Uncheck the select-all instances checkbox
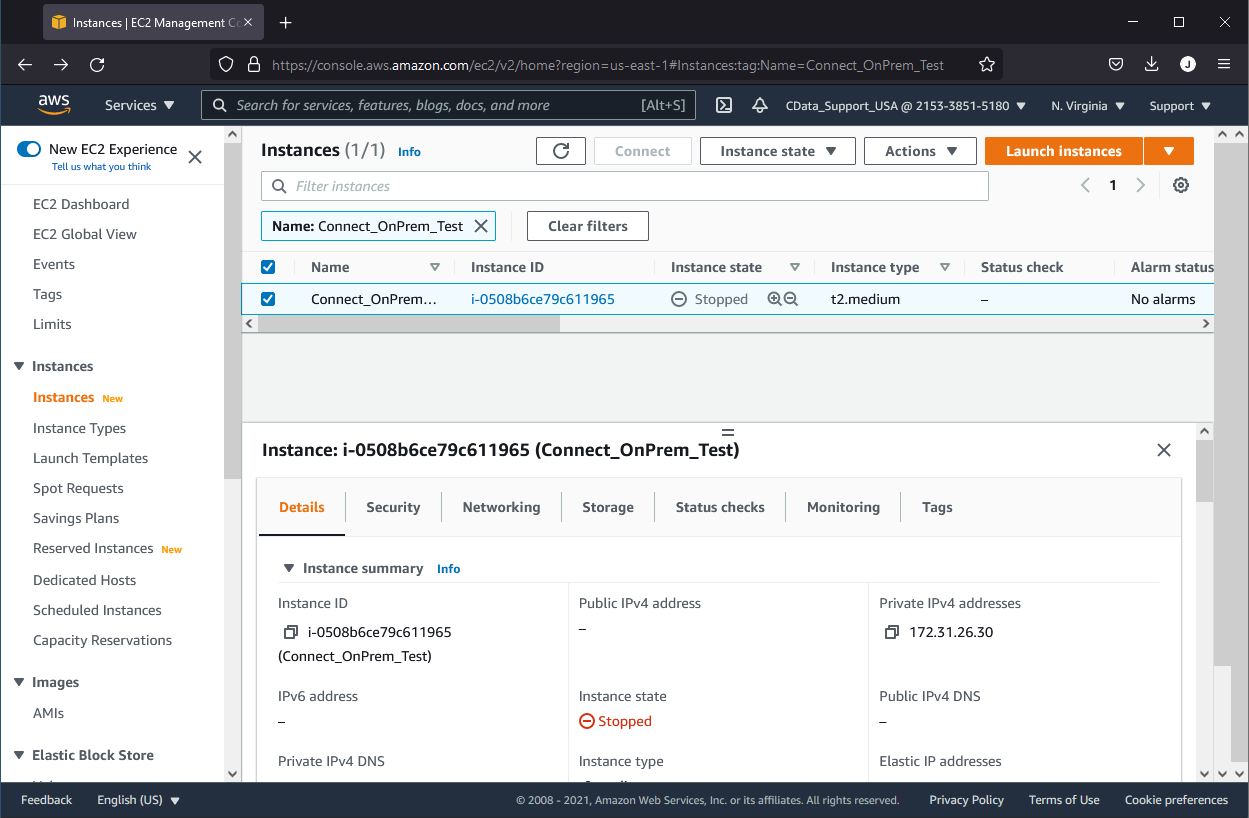 (268, 266)
